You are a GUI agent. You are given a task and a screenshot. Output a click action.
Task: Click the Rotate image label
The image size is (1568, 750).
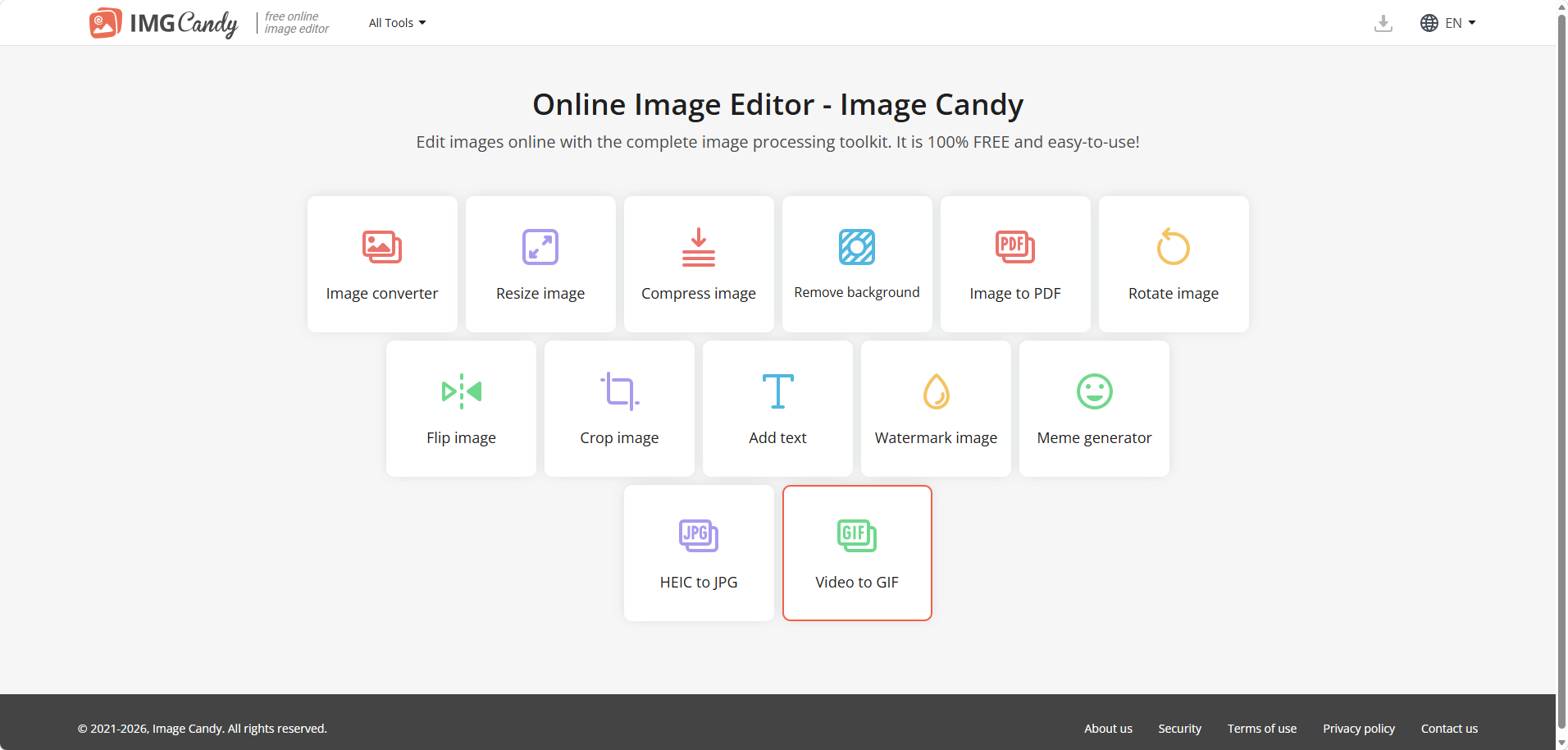point(1174,294)
